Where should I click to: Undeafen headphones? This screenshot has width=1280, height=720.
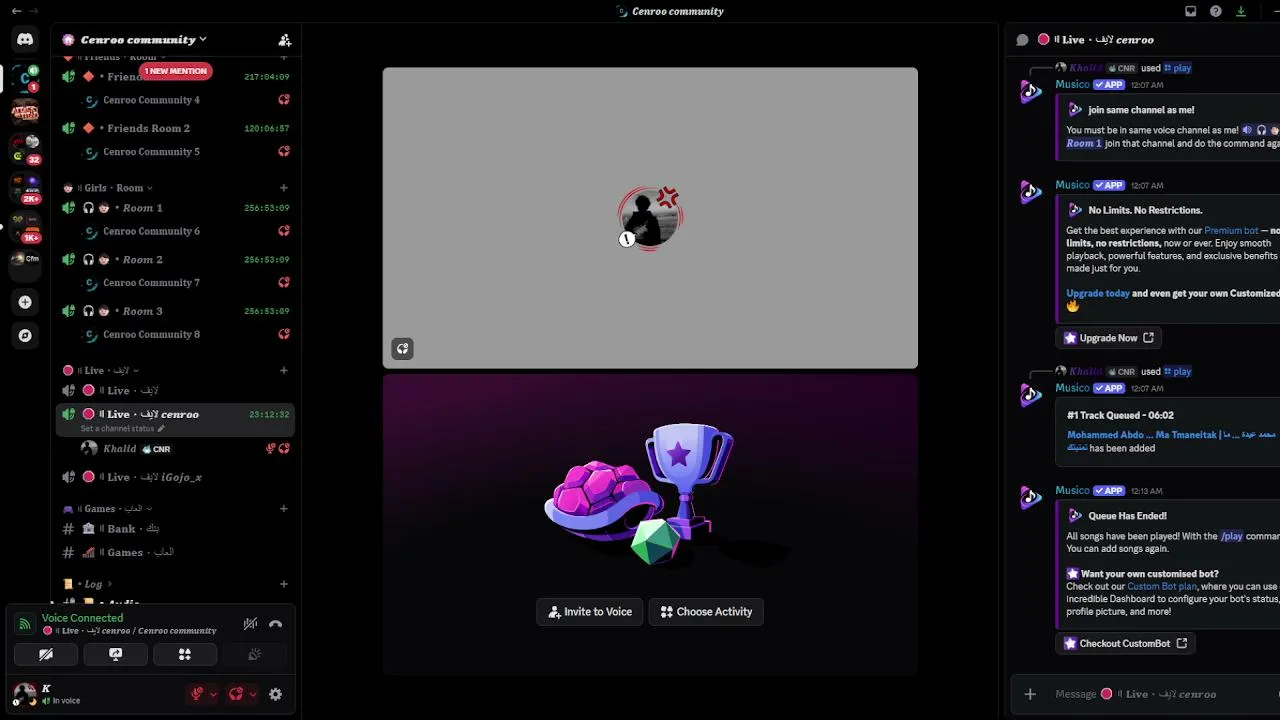[237, 694]
